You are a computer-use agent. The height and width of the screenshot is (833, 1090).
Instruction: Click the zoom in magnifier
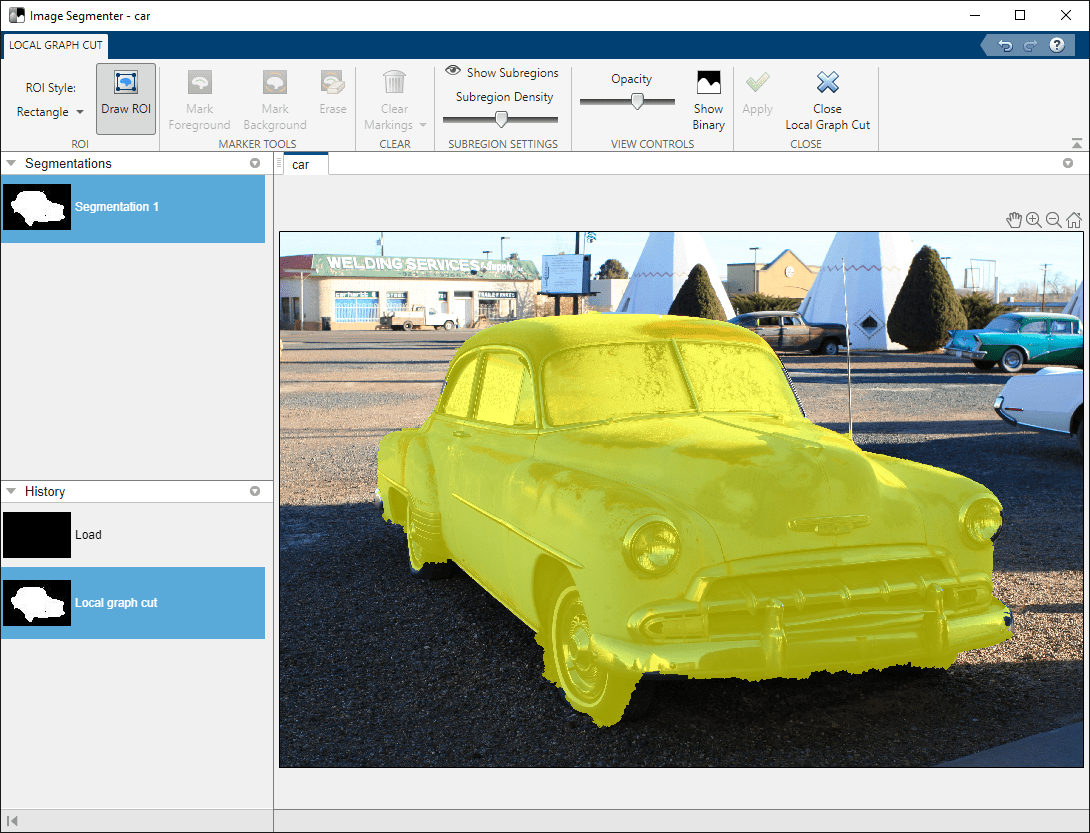pyautogui.click(x=1034, y=220)
